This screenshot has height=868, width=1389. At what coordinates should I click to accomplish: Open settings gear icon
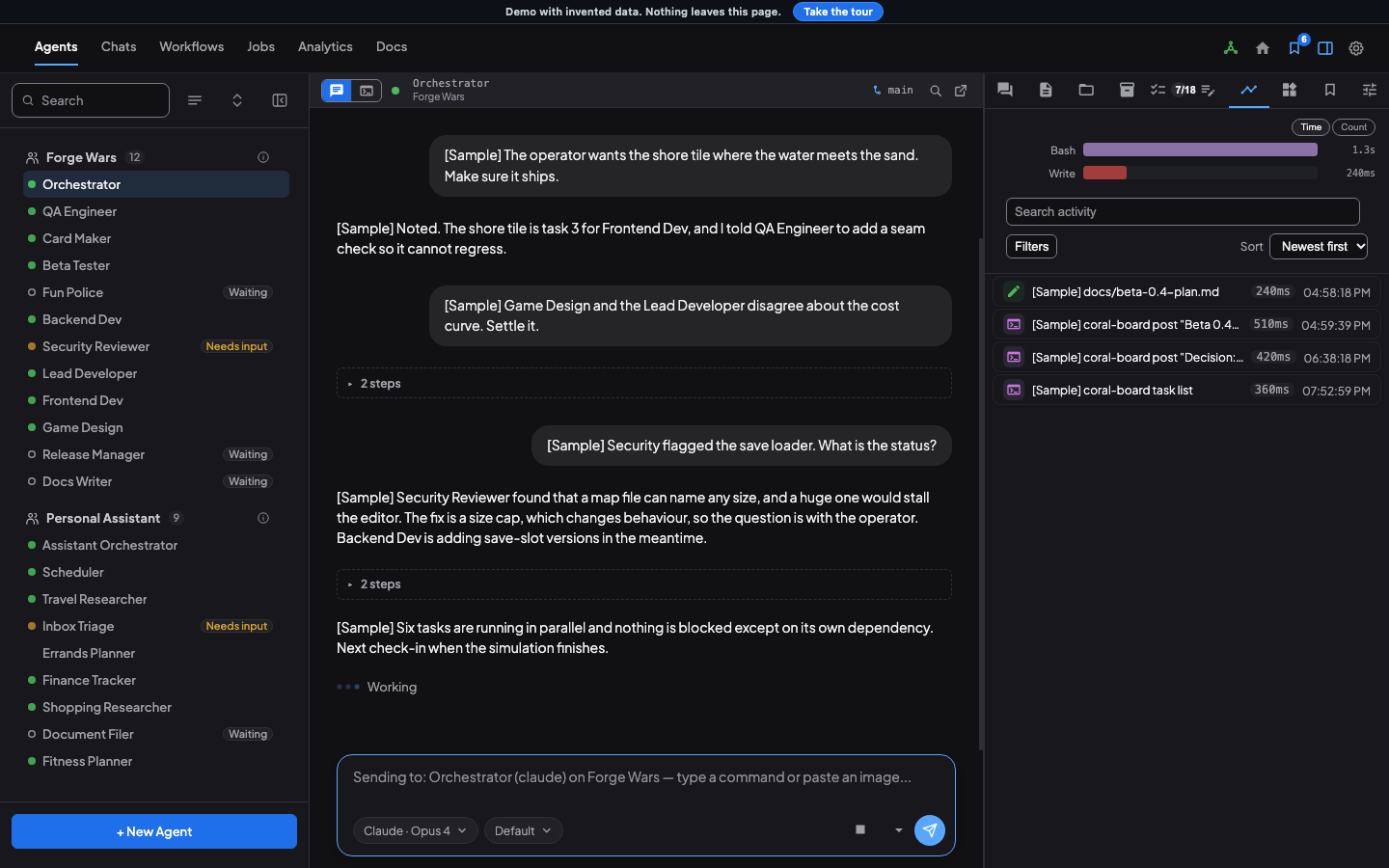(1356, 48)
